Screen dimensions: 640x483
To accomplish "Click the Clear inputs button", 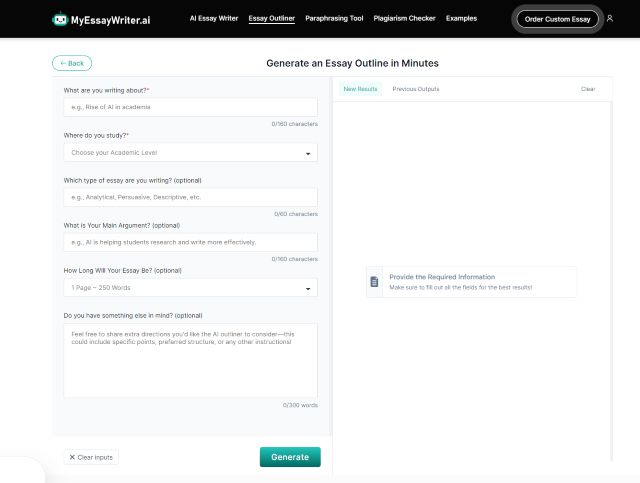I will click(91, 457).
